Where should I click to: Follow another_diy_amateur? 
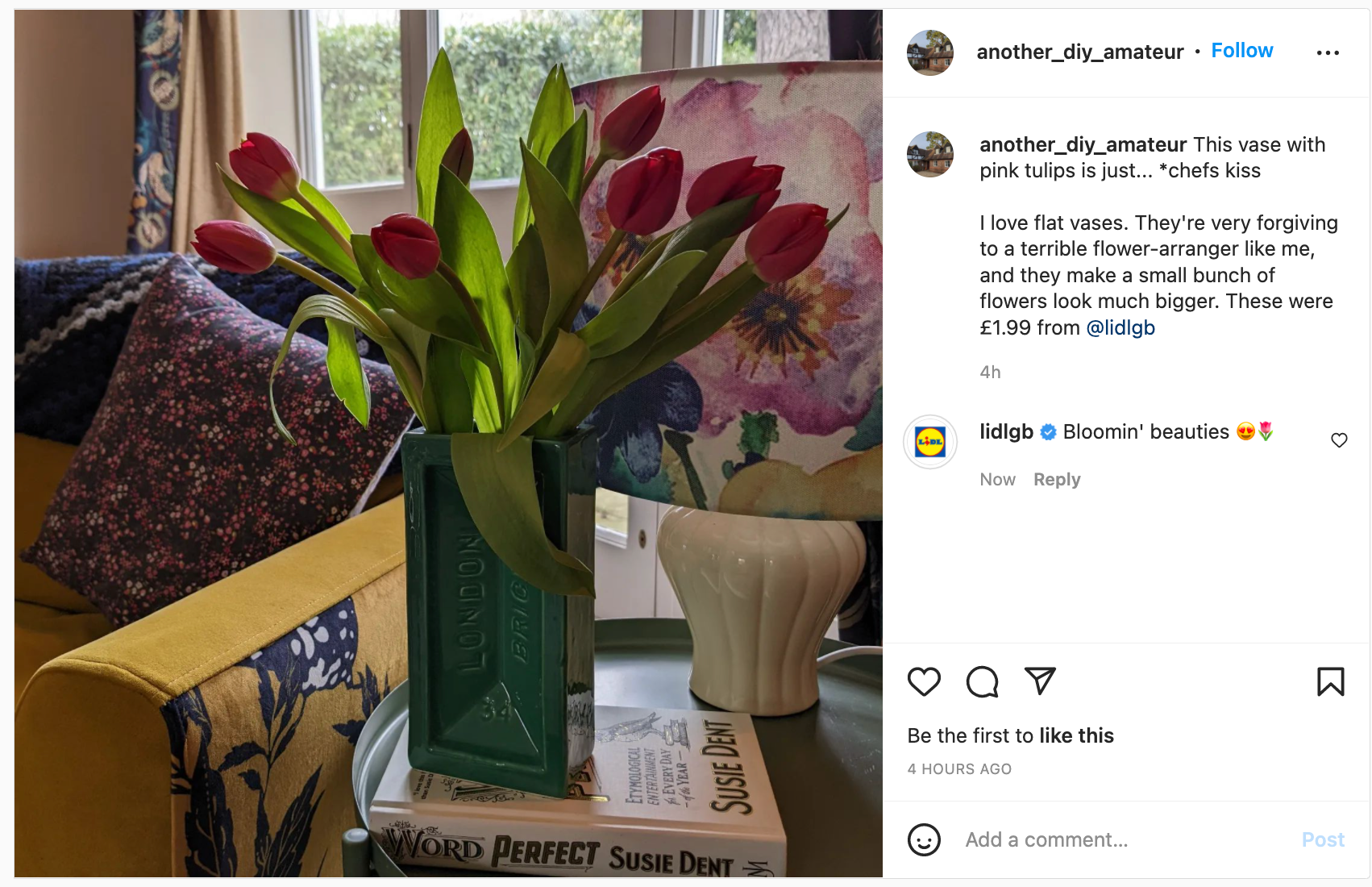tap(1241, 51)
